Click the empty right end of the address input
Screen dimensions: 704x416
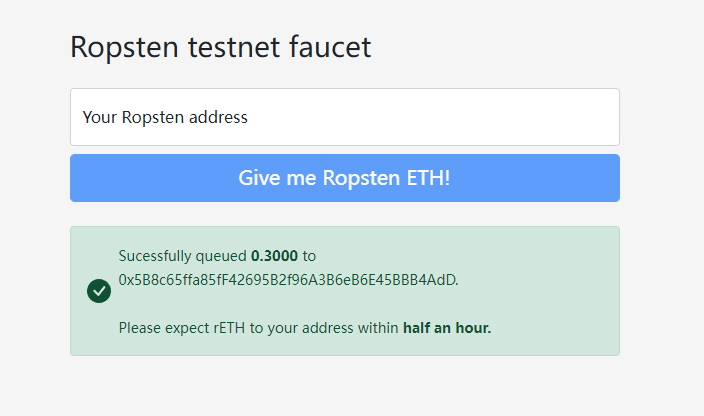560,117
